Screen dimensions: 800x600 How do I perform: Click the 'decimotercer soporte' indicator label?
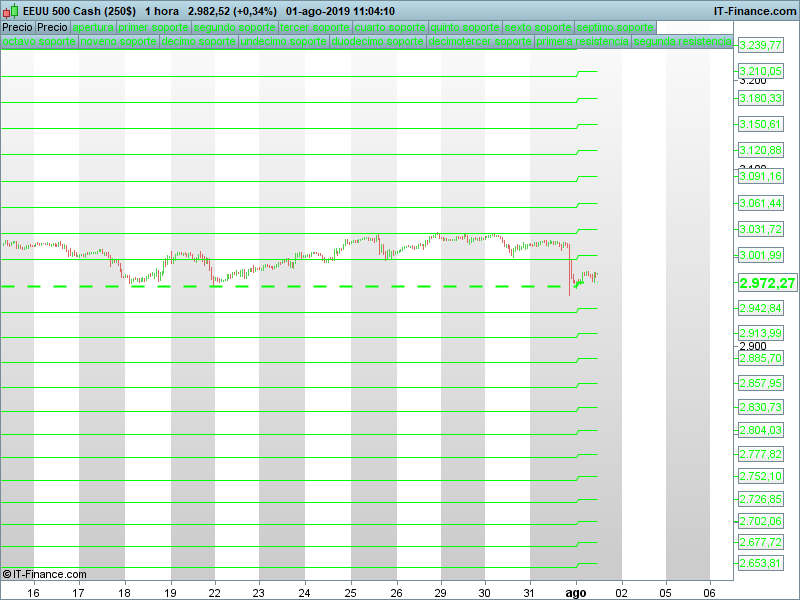480,41
